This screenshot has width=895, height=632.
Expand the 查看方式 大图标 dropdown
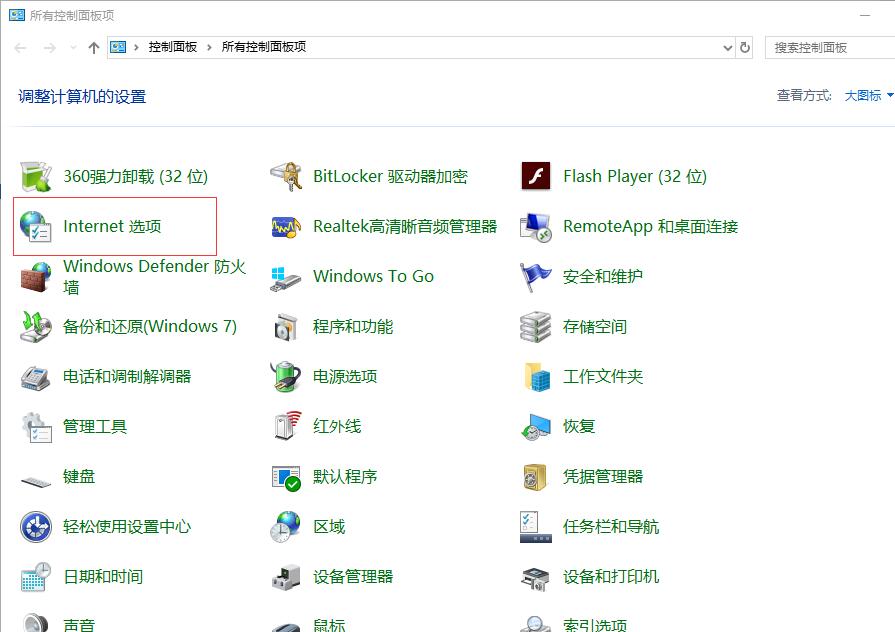click(868, 96)
